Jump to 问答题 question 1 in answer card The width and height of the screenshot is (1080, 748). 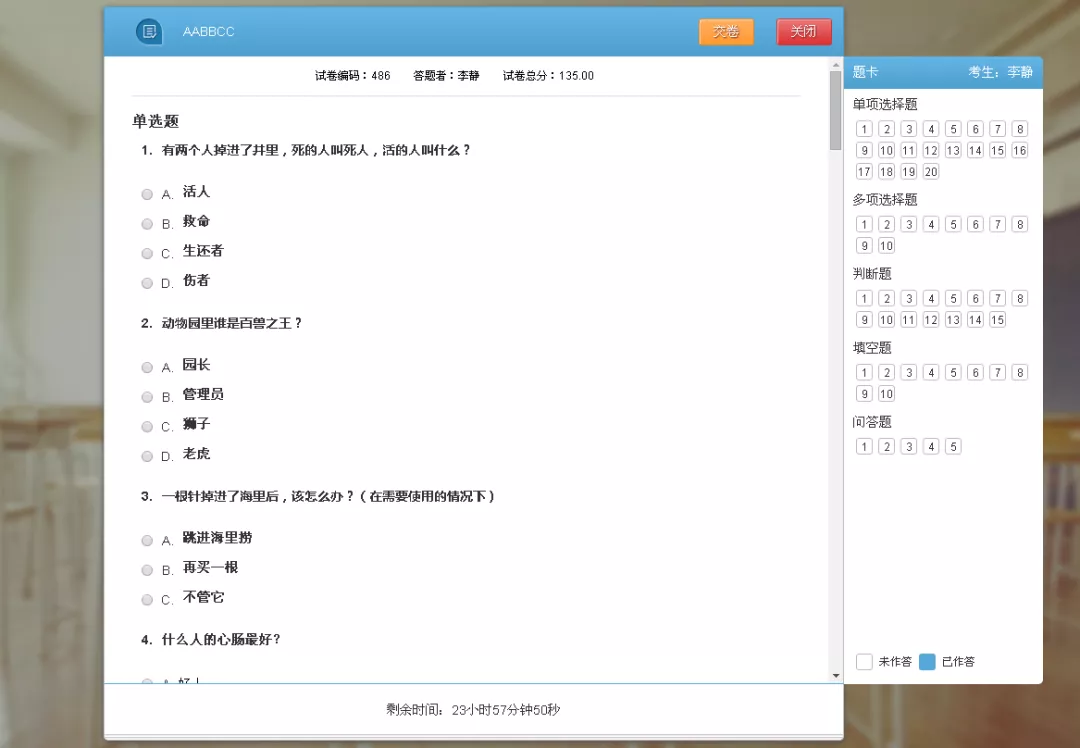(x=864, y=446)
